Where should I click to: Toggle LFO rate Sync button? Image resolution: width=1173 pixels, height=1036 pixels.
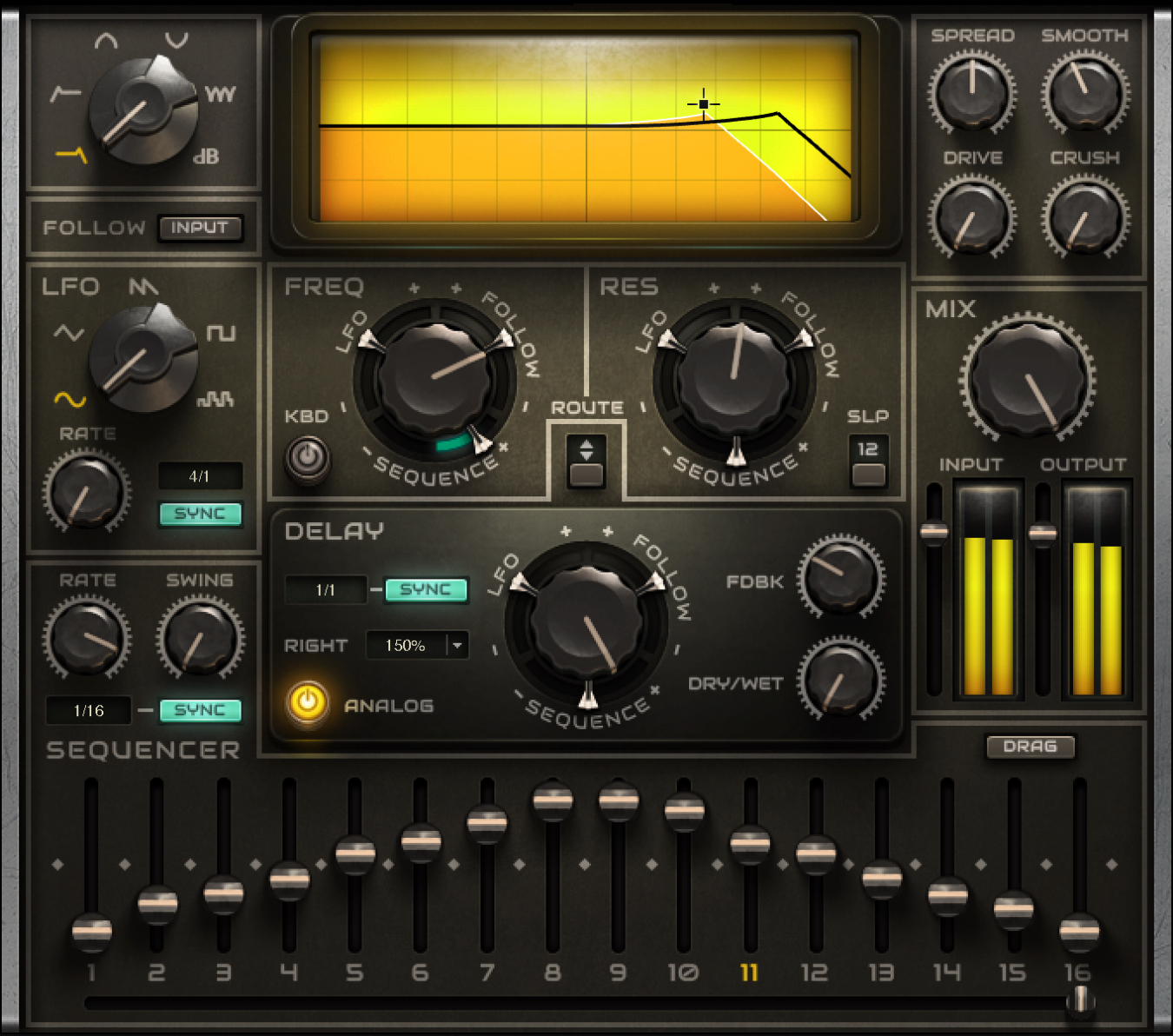tap(200, 514)
